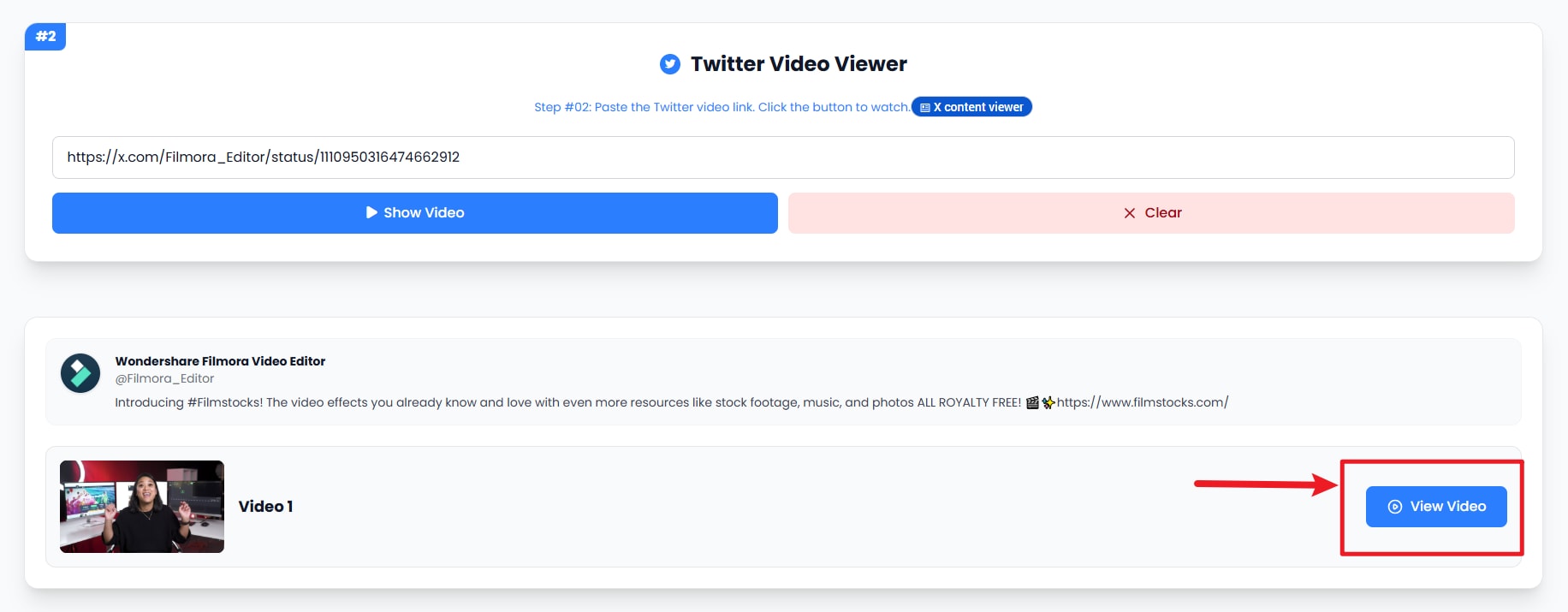Focus the Twitter video link input field

(783, 157)
